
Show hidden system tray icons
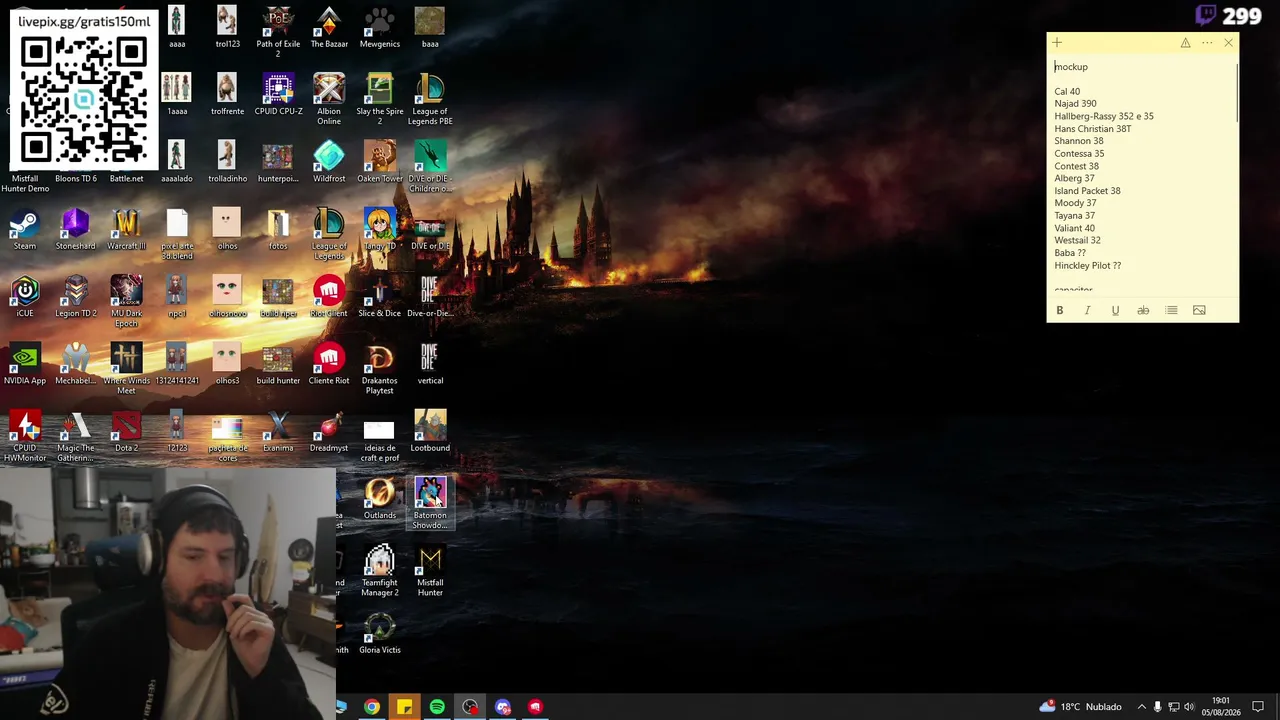[1141, 707]
